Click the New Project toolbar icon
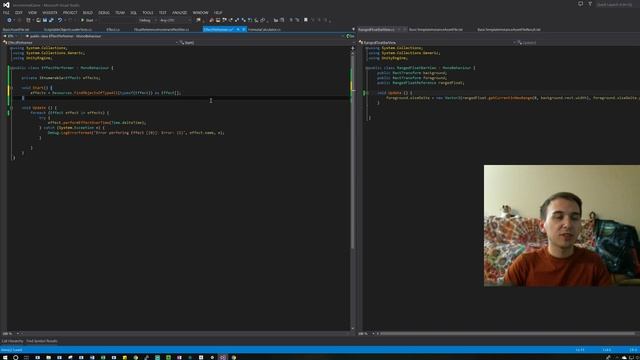Screen dimensions: 640x360 28,20
